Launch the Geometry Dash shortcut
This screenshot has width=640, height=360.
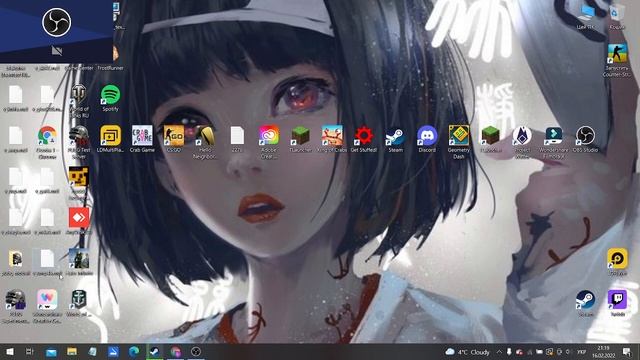click(459, 136)
